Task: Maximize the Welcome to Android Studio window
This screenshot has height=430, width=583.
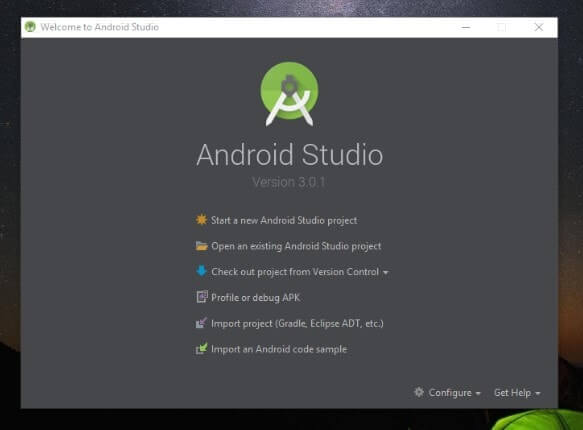Action: click(502, 27)
